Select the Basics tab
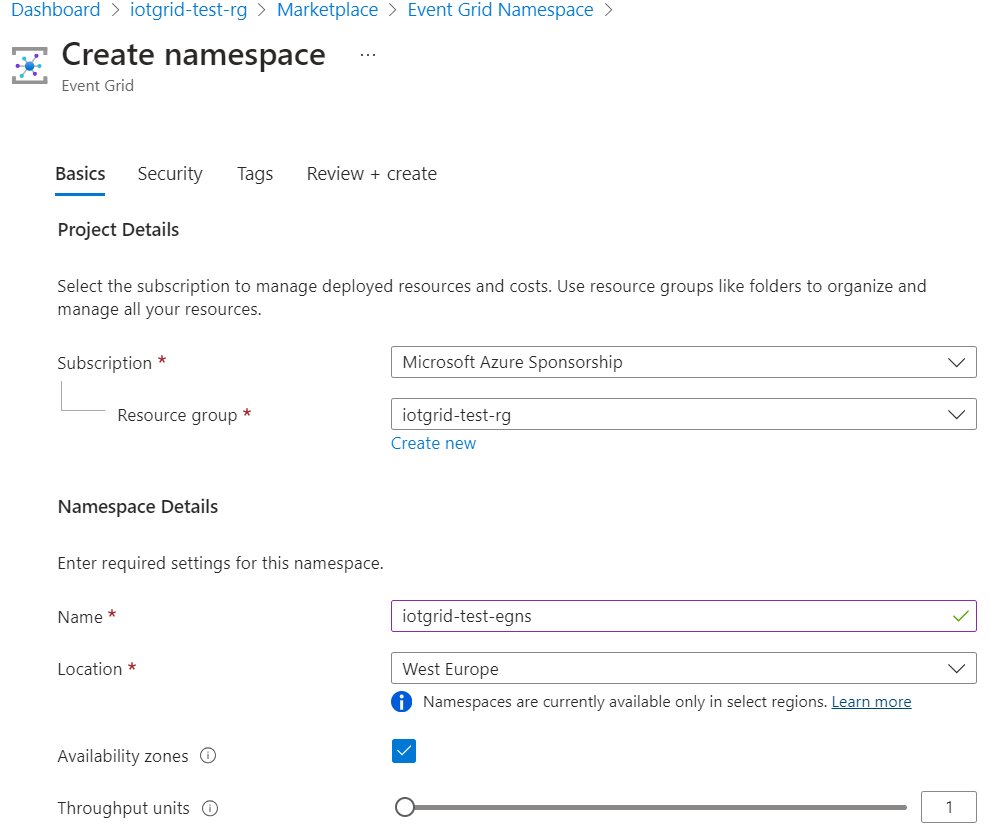 [x=80, y=174]
